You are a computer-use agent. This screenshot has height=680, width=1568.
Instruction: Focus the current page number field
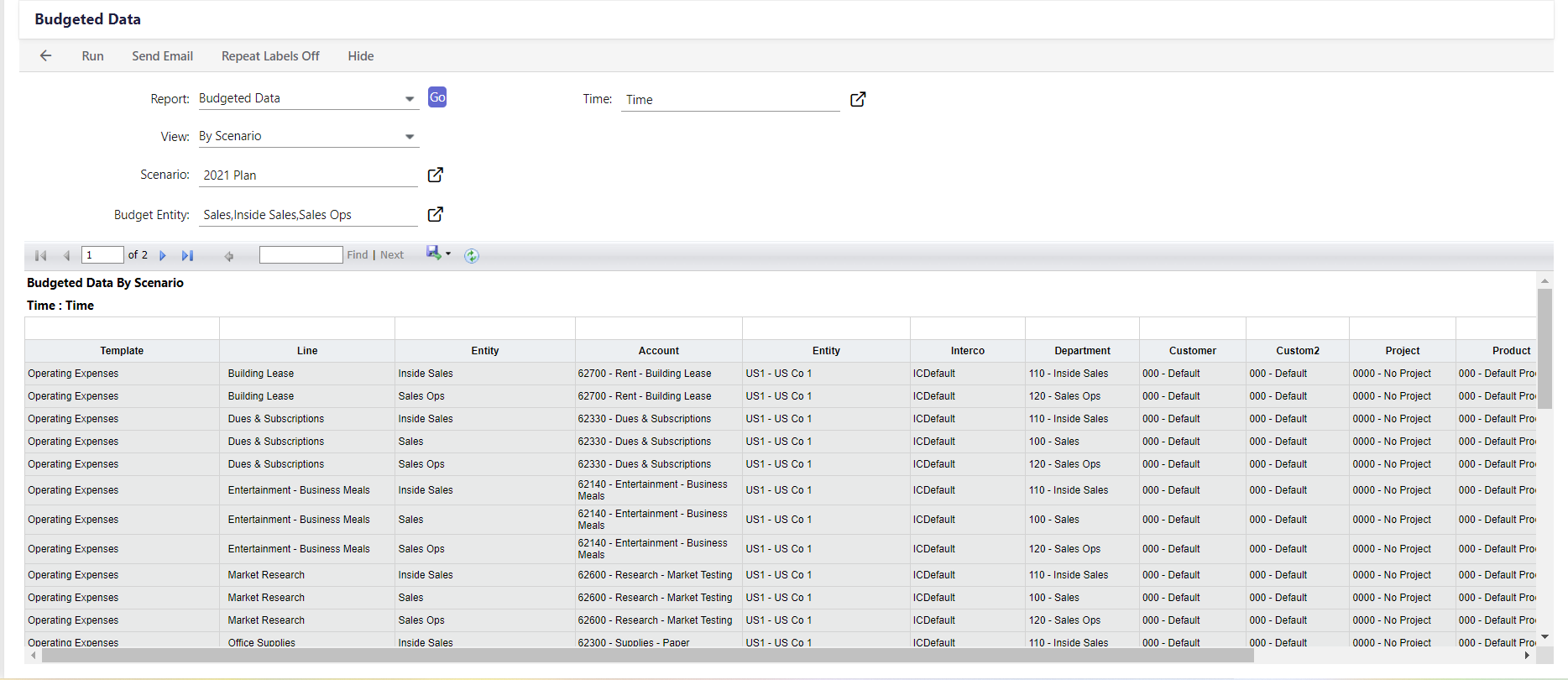click(102, 255)
